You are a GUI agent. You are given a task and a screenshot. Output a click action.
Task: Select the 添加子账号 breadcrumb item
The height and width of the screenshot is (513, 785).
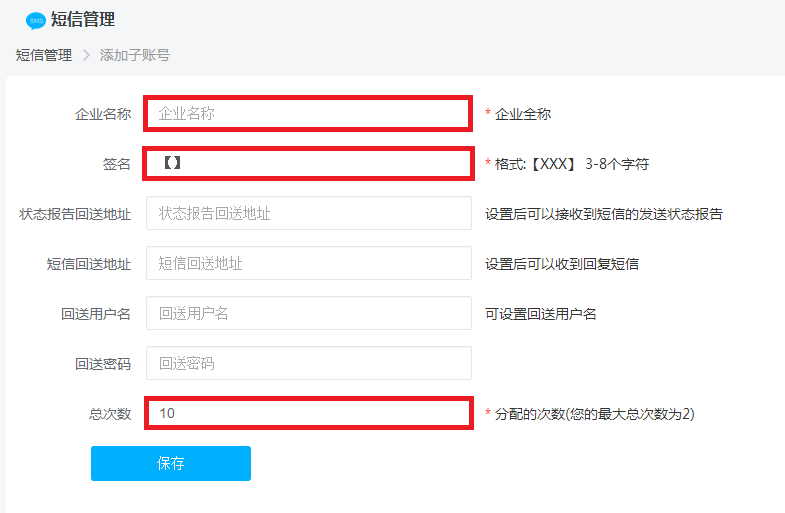coord(135,55)
